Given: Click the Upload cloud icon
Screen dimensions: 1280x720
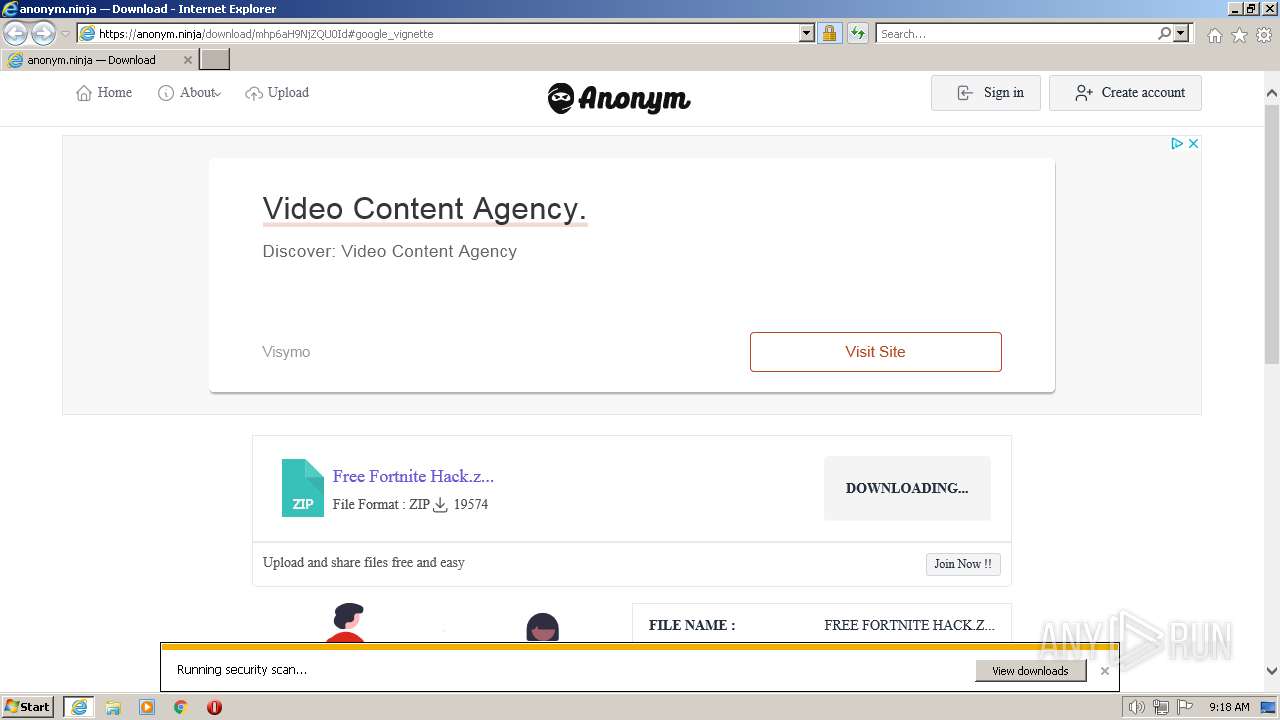Looking at the screenshot, I should pyautogui.click(x=254, y=93).
